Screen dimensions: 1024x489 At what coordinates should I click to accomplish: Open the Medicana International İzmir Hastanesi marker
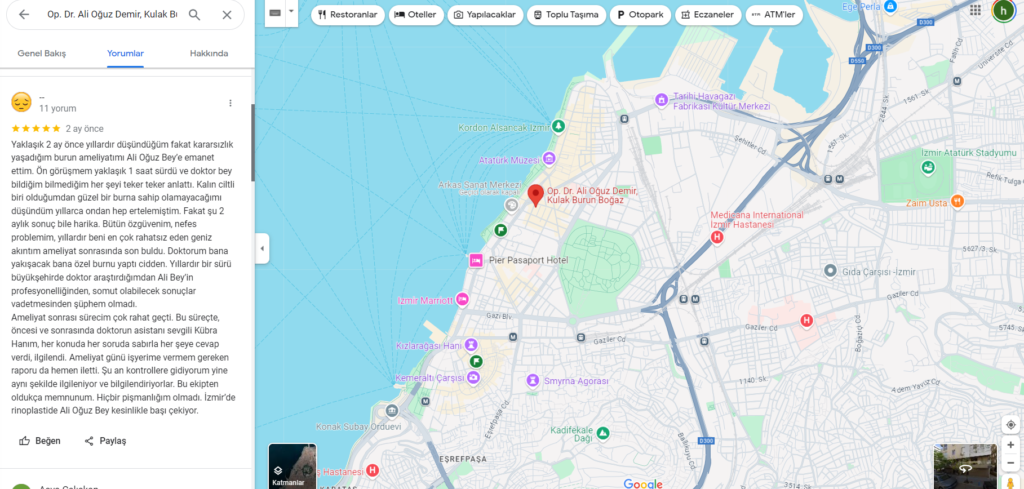click(x=716, y=238)
